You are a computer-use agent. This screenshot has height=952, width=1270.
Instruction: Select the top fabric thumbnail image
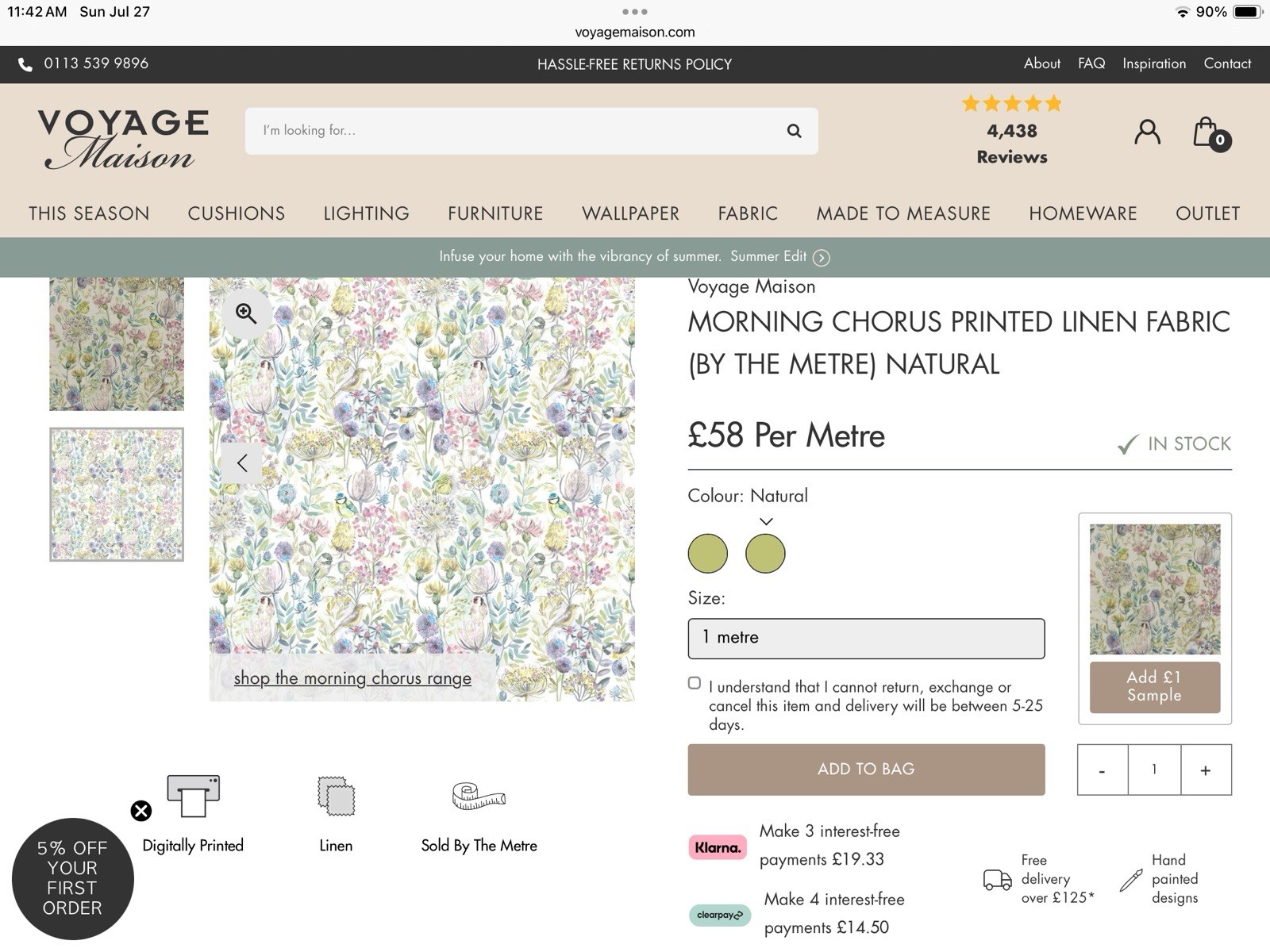[x=117, y=344]
